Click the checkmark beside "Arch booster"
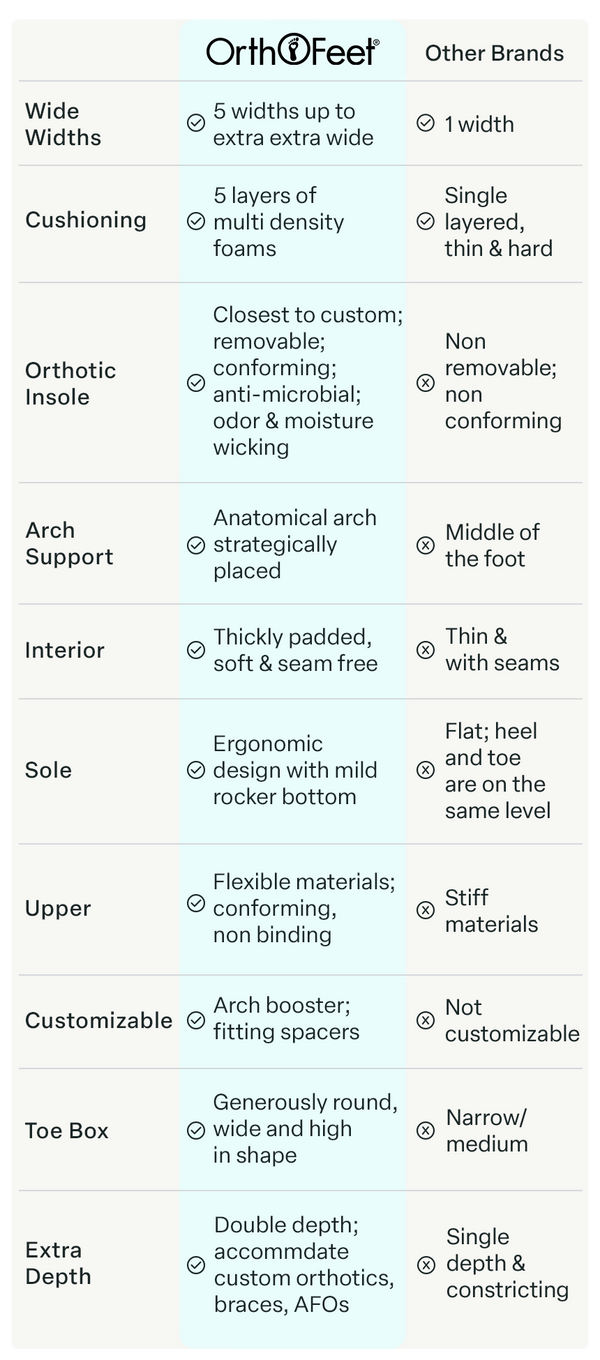The image size is (600, 1360). point(196,1020)
